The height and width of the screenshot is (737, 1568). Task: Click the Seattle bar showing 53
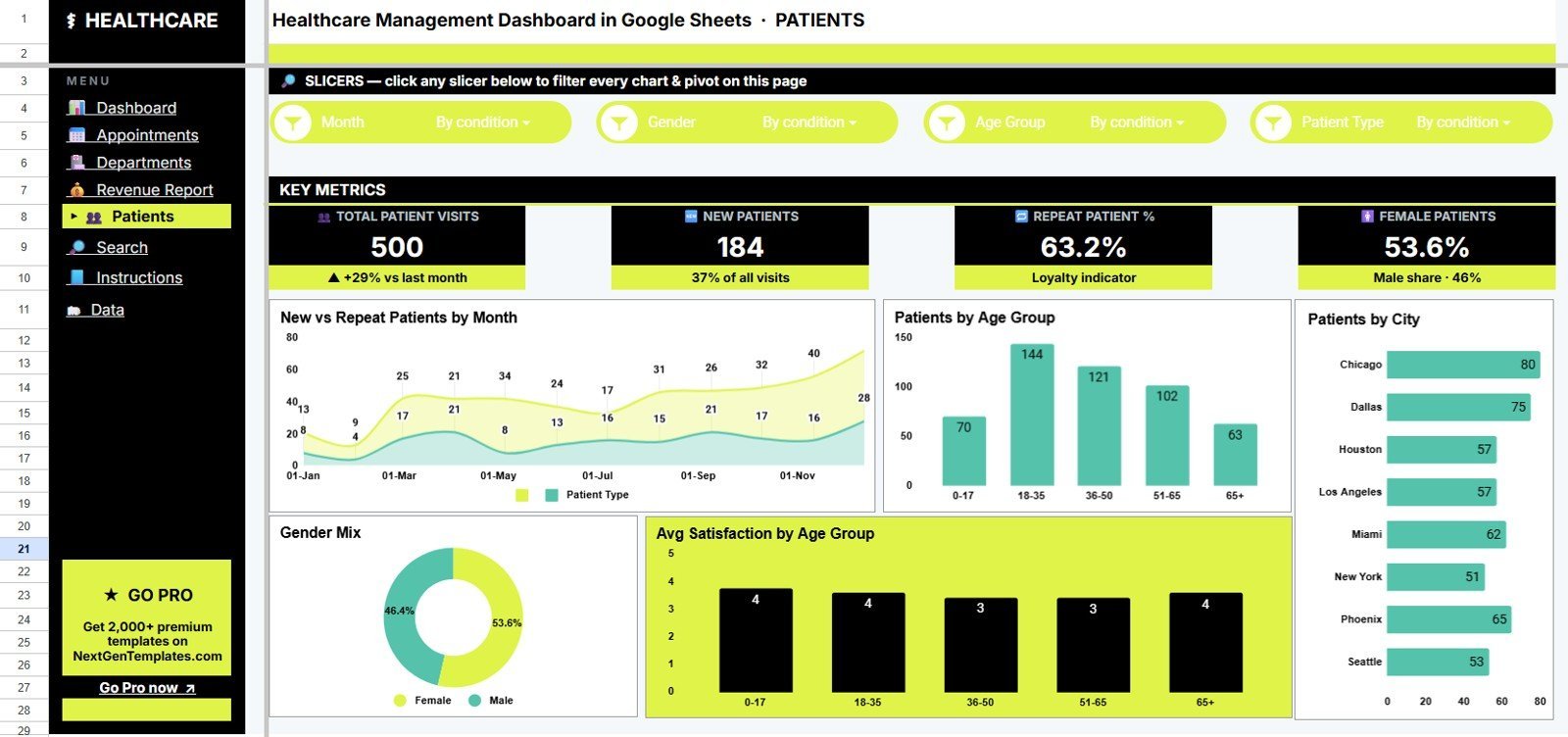click(1438, 662)
